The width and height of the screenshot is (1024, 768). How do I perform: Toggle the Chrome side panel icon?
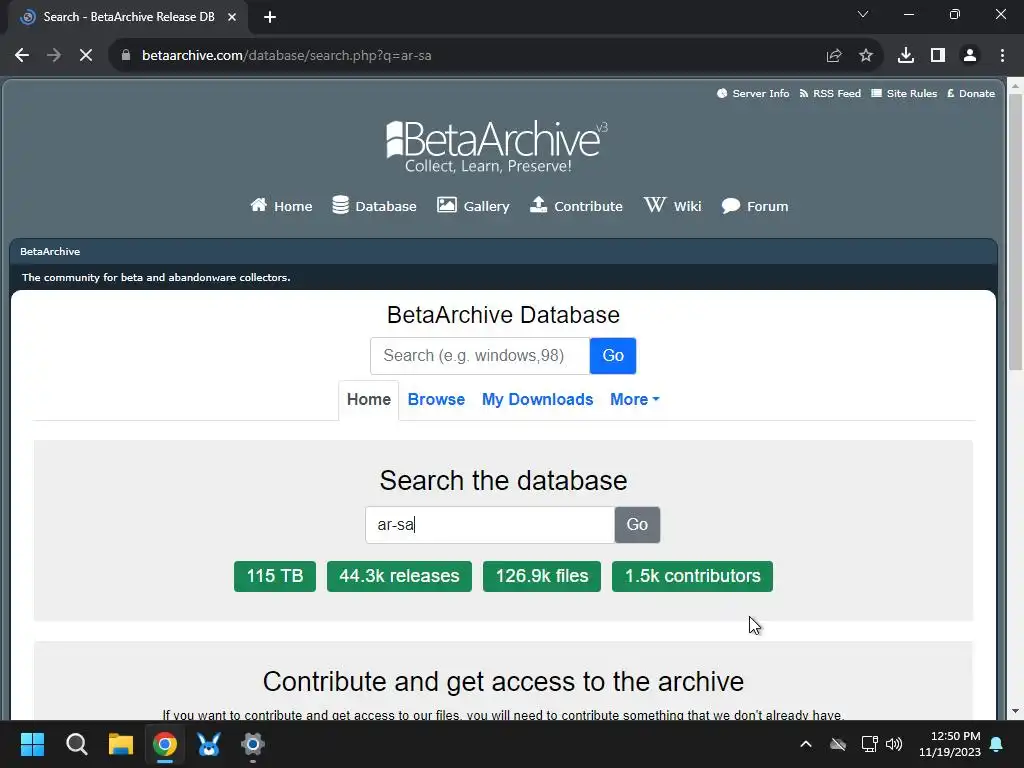tap(938, 56)
